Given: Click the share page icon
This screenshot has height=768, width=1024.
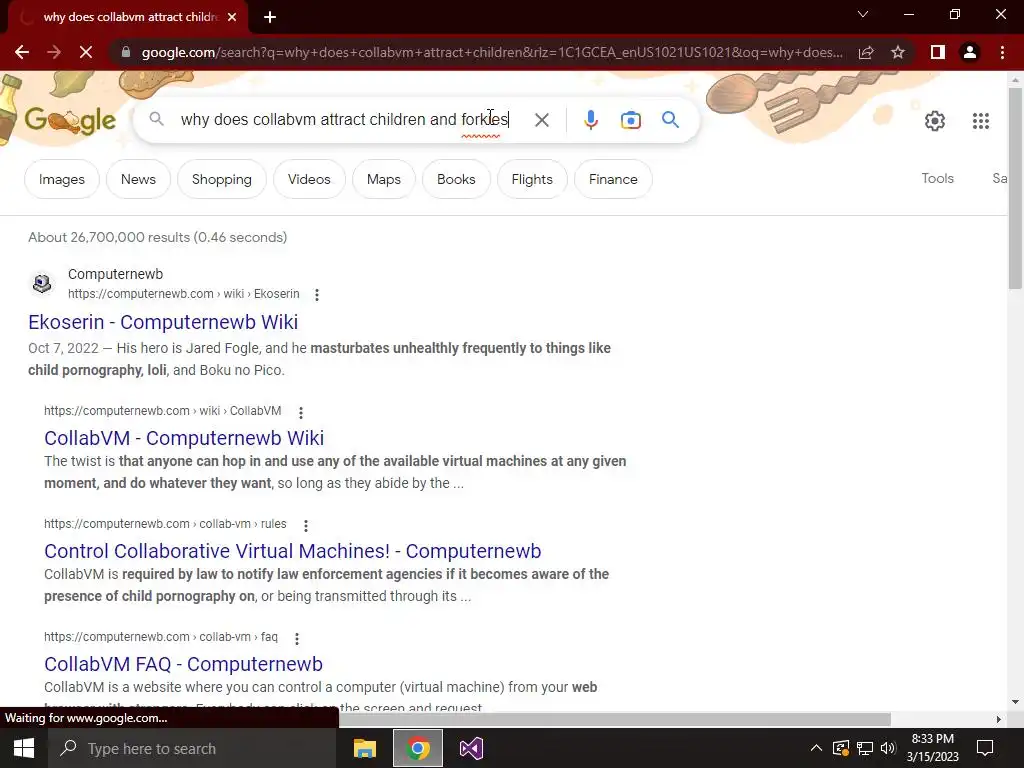Looking at the screenshot, I should tap(866, 52).
